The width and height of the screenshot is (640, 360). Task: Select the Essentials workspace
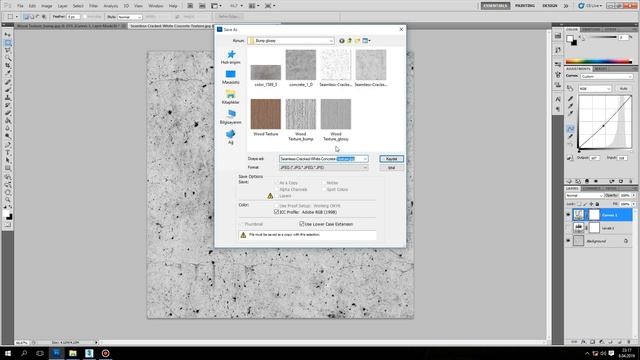click(x=495, y=6)
